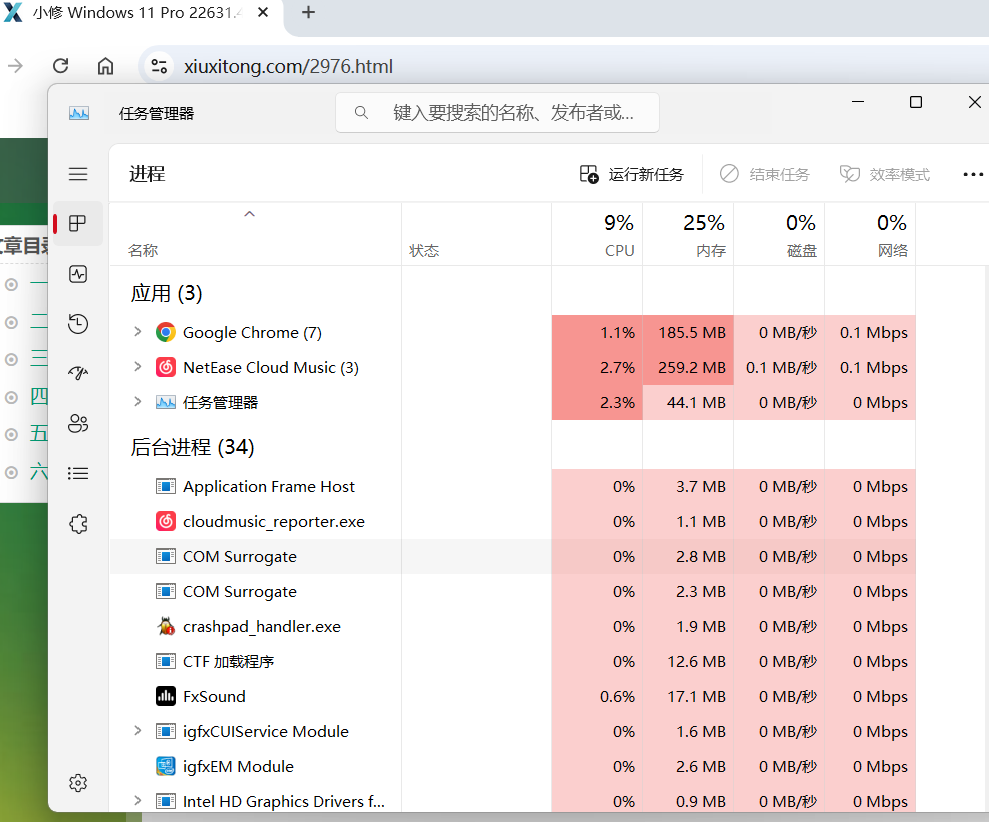
Task: Click 运行新任务 button
Action: (x=631, y=175)
